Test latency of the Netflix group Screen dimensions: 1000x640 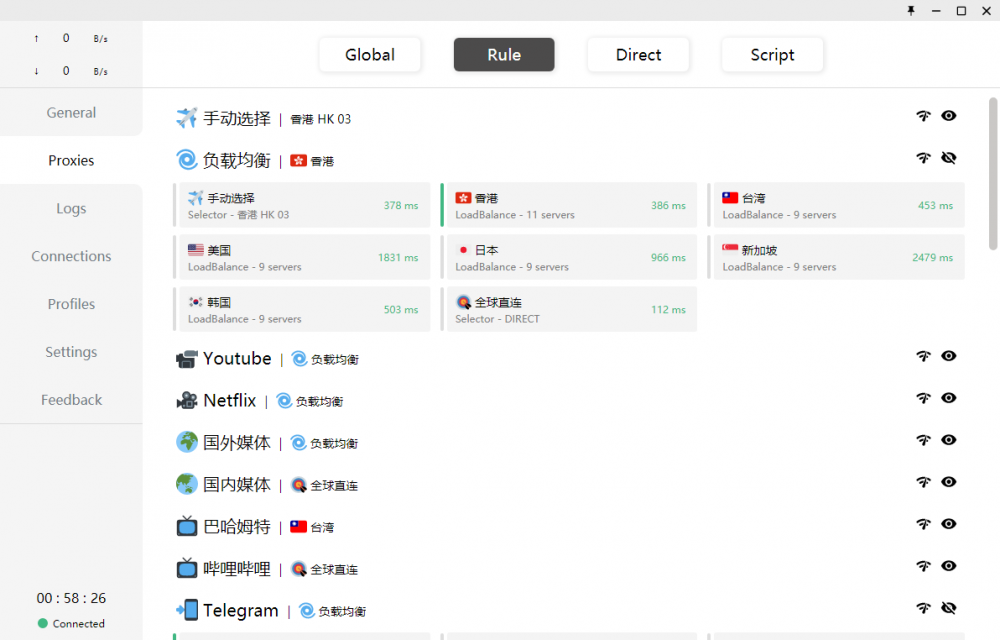pyautogui.click(x=923, y=398)
